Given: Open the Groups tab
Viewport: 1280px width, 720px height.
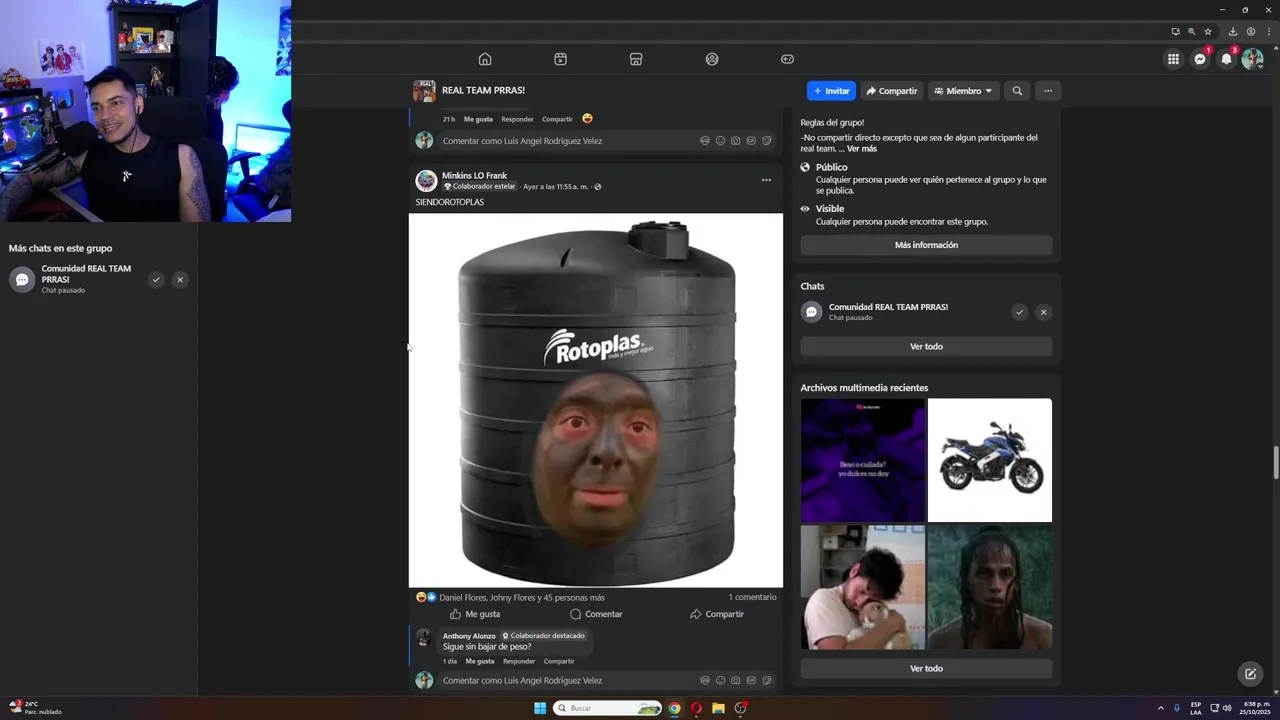Looking at the screenshot, I should point(712,59).
